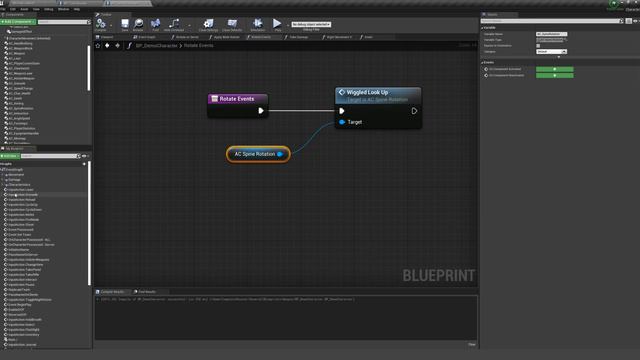The width and height of the screenshot is (640, 360).
Task: Add a new graph with the Graphs plus icon
Action: [x=84, y=164]
